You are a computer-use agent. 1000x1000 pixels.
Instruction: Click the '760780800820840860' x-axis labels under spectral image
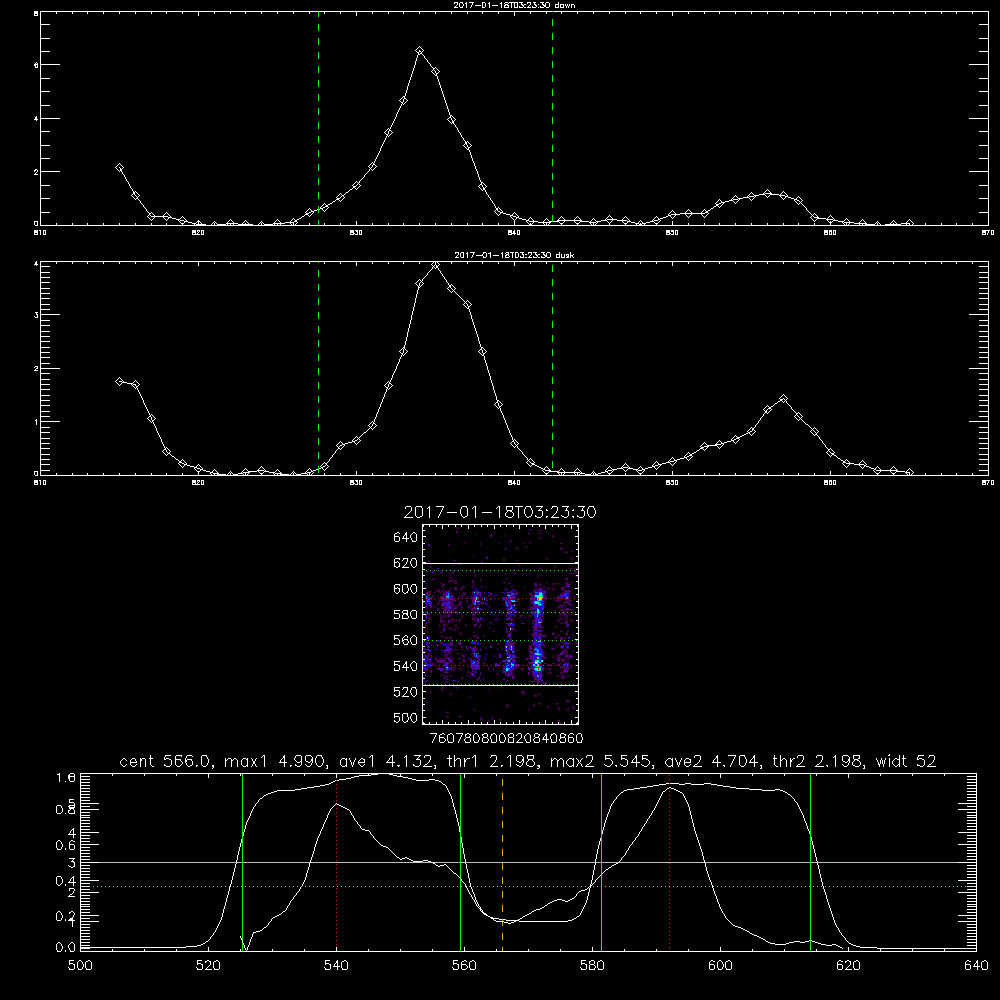coord(506,738)
